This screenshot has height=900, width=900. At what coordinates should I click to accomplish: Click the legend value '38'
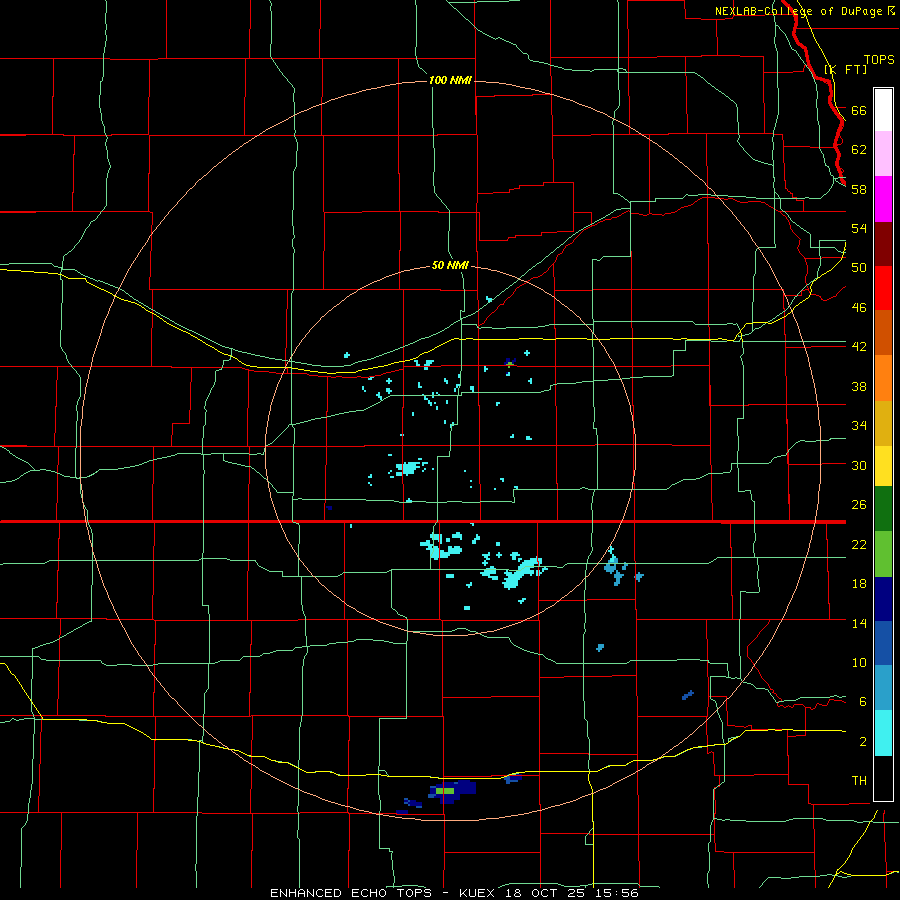(859, 386)
